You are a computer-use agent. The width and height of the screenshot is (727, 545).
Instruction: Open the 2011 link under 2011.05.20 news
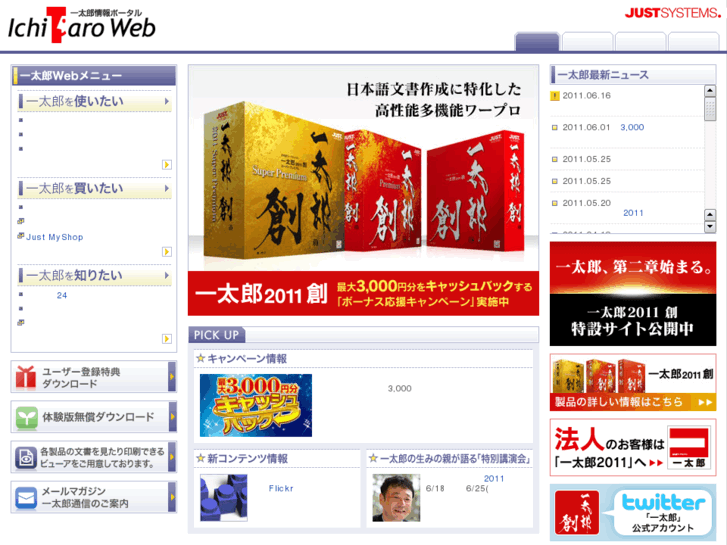[x=633, y=213]
